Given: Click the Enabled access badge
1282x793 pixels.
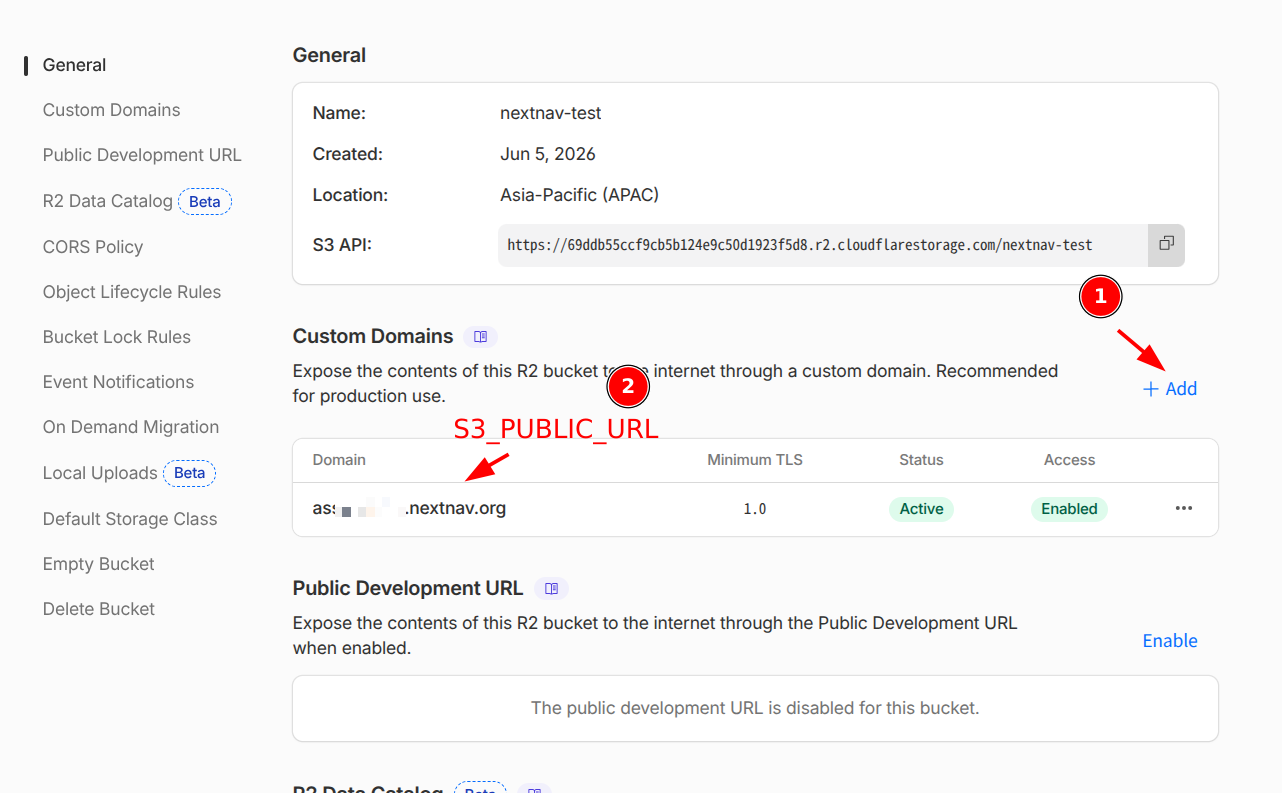Looking at the screenshot, I should click(1069, 508).
